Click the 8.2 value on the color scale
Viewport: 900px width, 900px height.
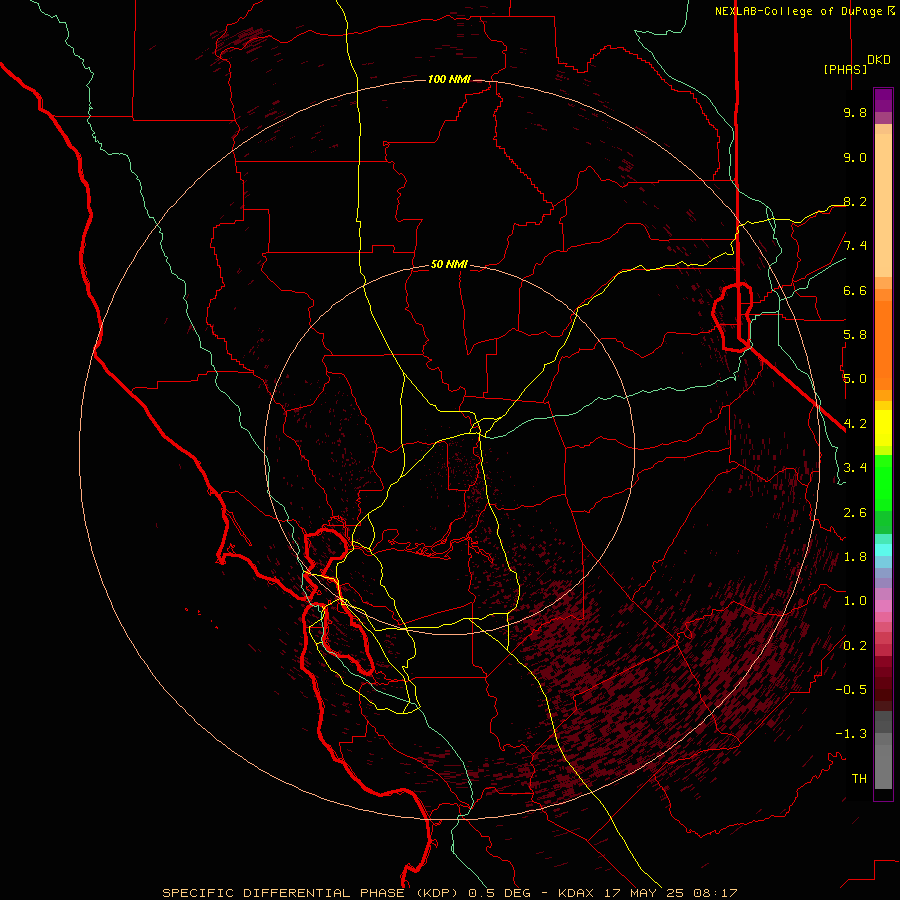pos(855,201)
